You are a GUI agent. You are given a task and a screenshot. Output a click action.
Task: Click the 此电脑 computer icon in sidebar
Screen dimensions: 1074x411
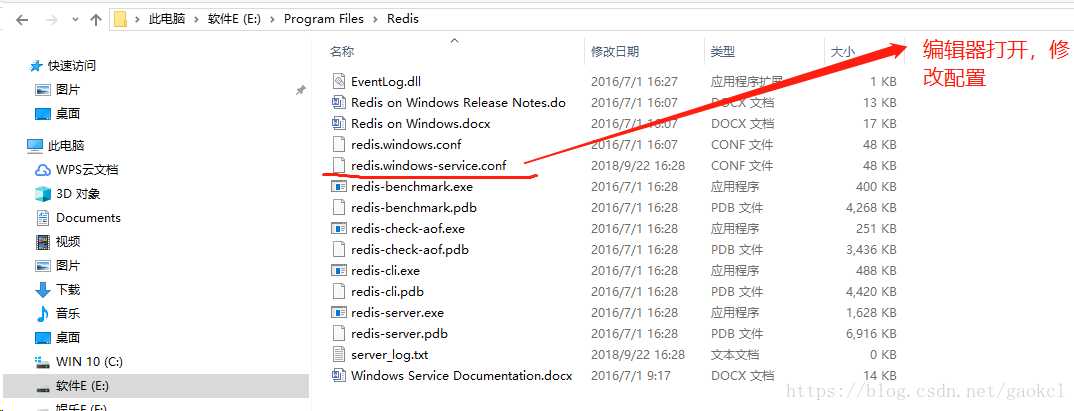34,146
